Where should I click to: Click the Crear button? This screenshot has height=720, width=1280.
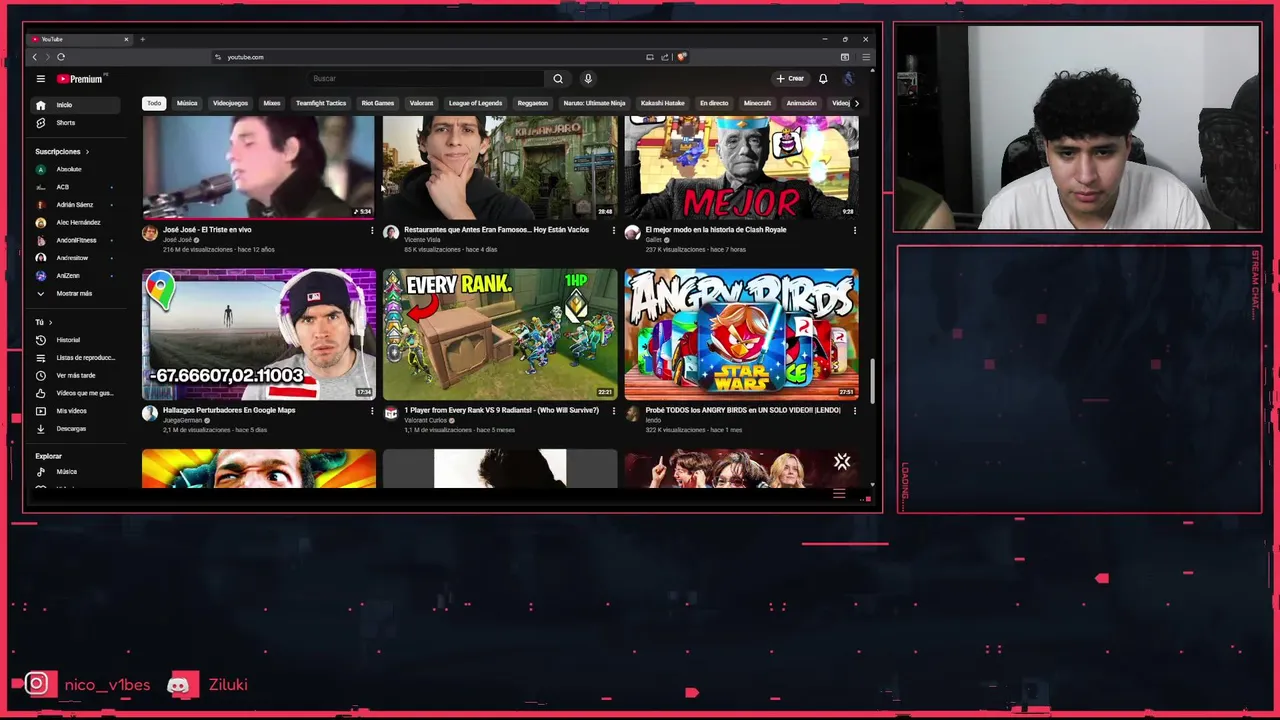pyautogui.click(x=790, y=78)
